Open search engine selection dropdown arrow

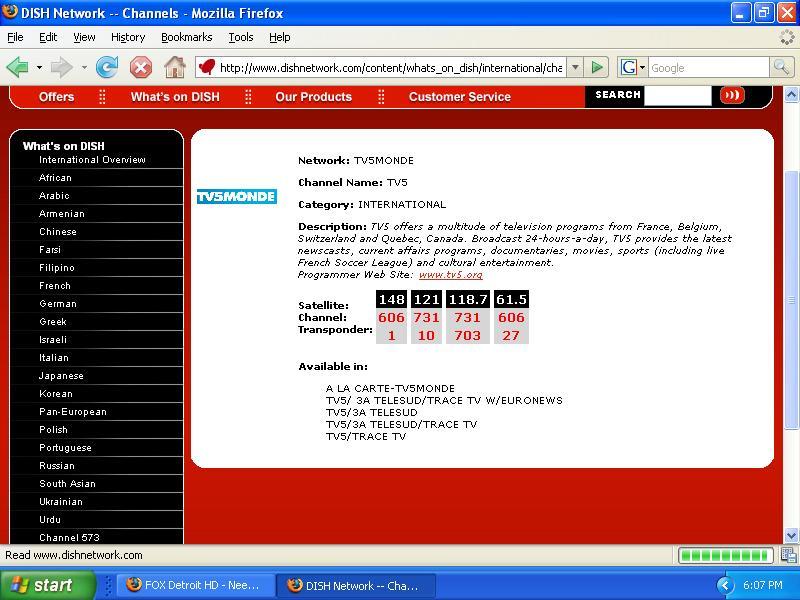click(x=642, y=67)
